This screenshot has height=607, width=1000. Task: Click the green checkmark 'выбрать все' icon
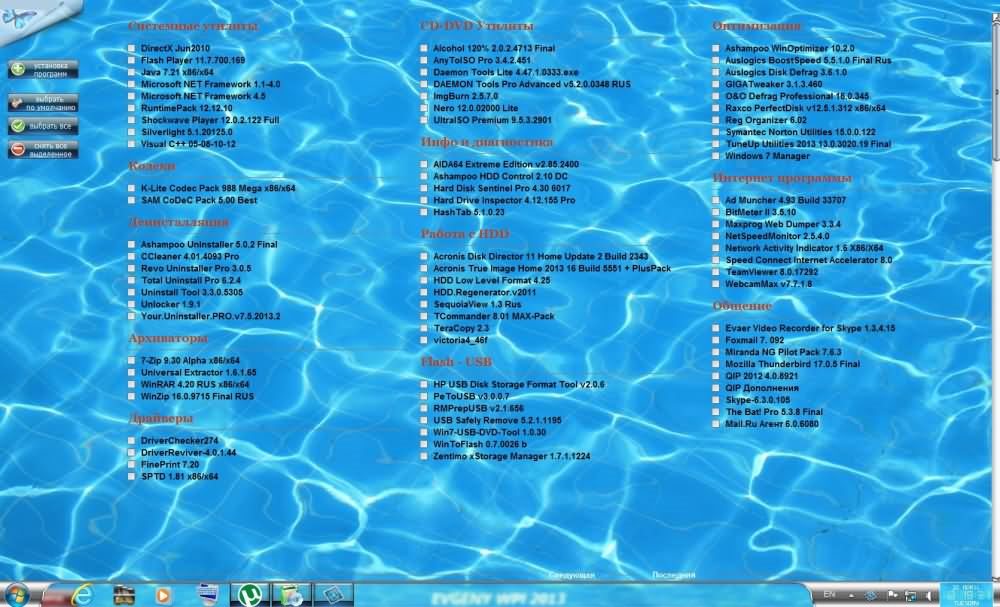[x=18, y=126]
